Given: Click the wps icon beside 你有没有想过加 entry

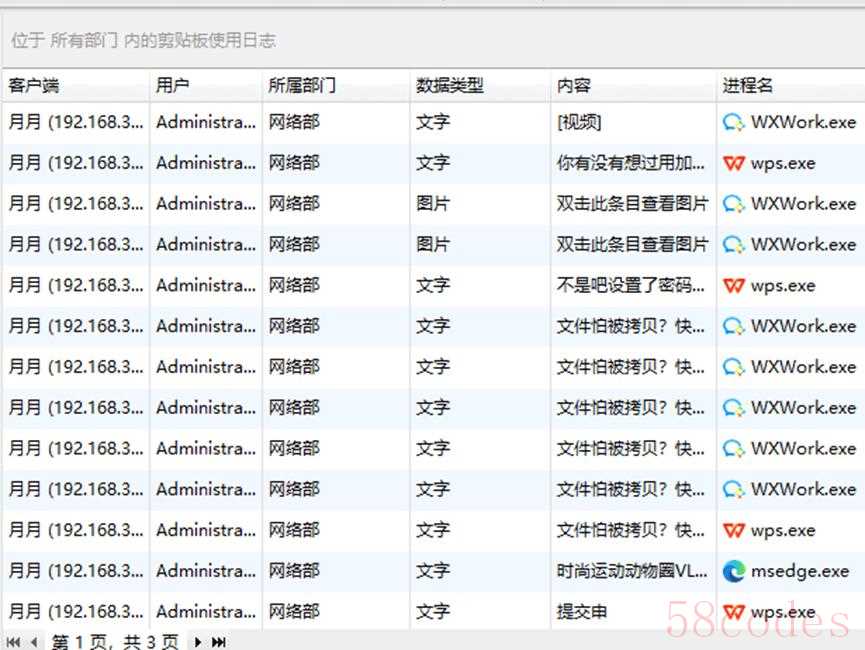Looking at the screenshot, I should click(x=734, y=163).
